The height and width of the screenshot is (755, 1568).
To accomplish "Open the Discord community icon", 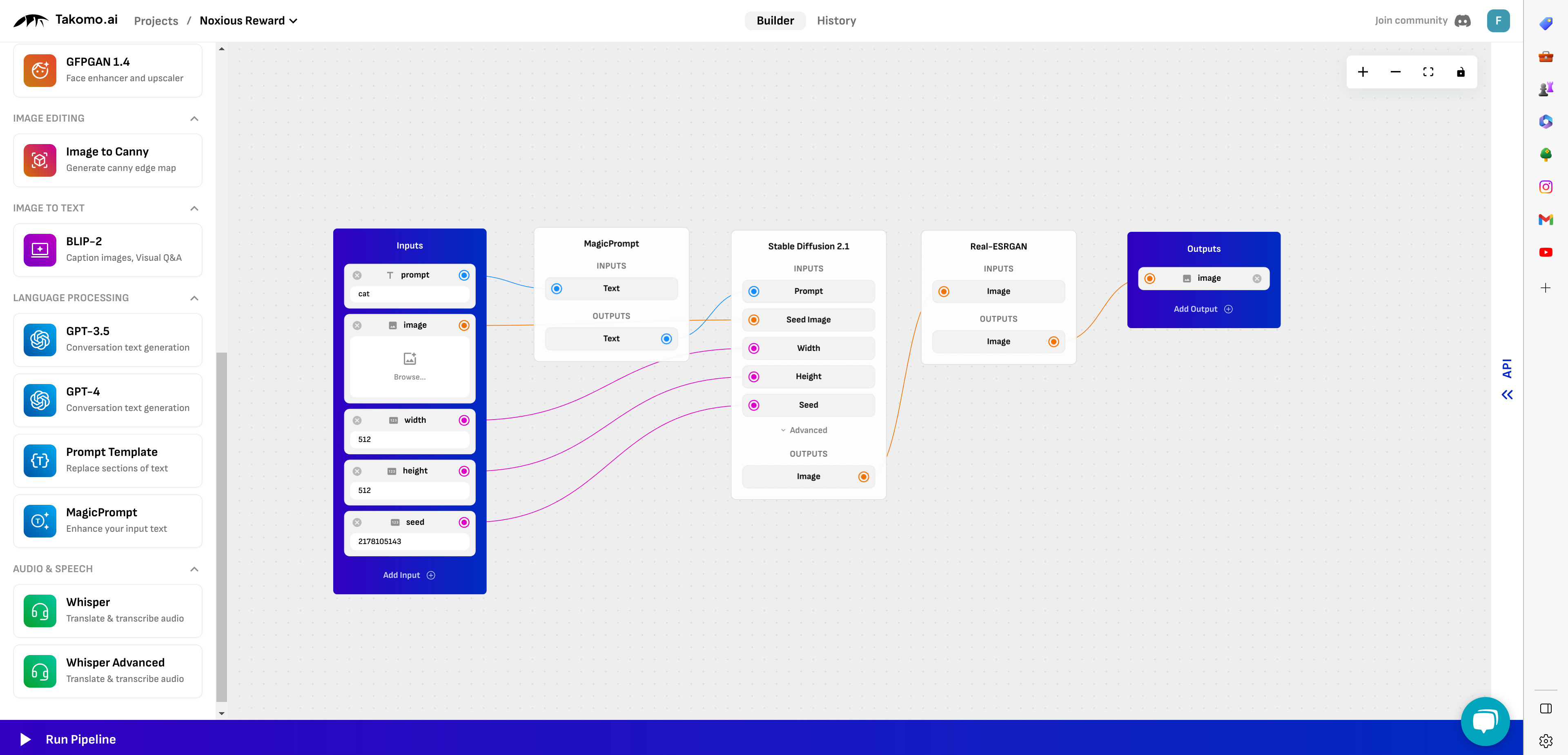I will [x=1462, y=21].
